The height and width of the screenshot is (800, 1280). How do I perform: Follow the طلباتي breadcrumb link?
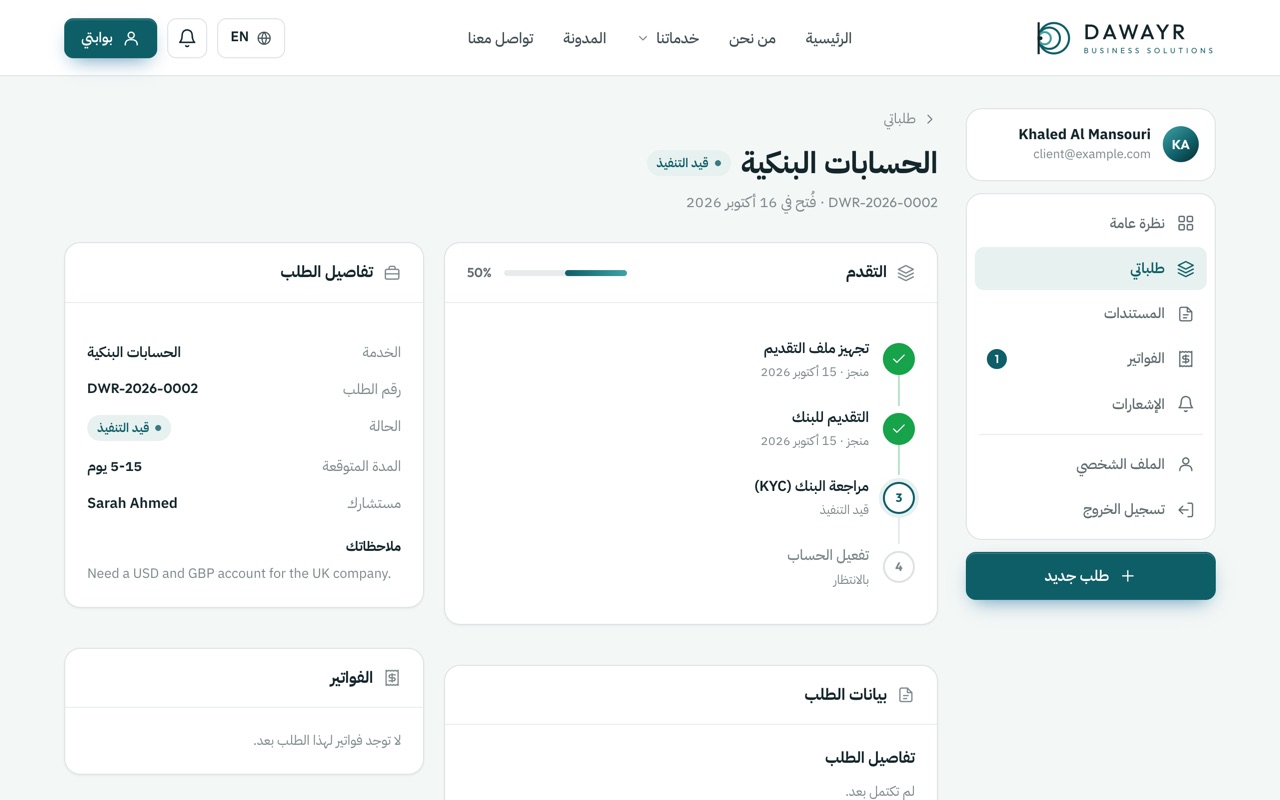pyautogui.click(x=900, y=119)
